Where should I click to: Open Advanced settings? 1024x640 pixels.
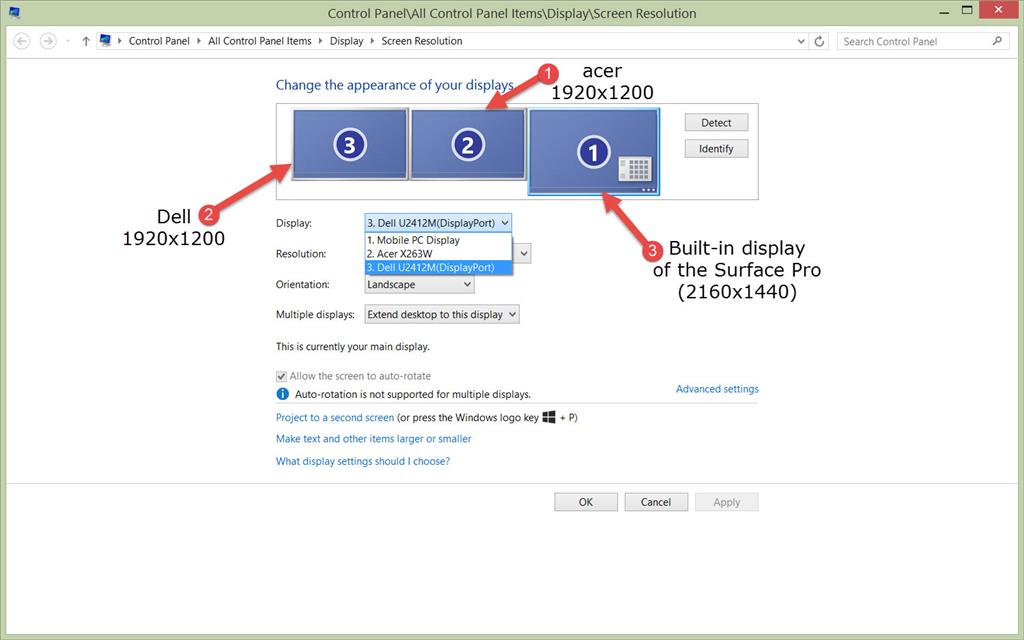click(716, 389)
